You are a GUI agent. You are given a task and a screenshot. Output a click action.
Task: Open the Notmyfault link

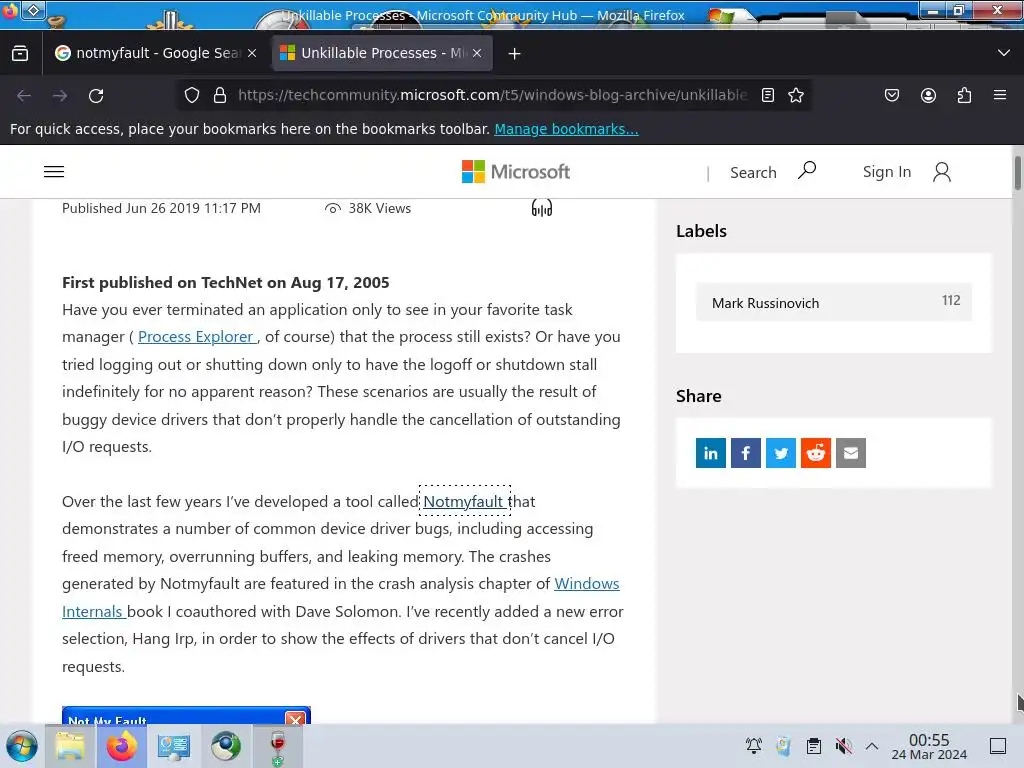coord(464,502)
